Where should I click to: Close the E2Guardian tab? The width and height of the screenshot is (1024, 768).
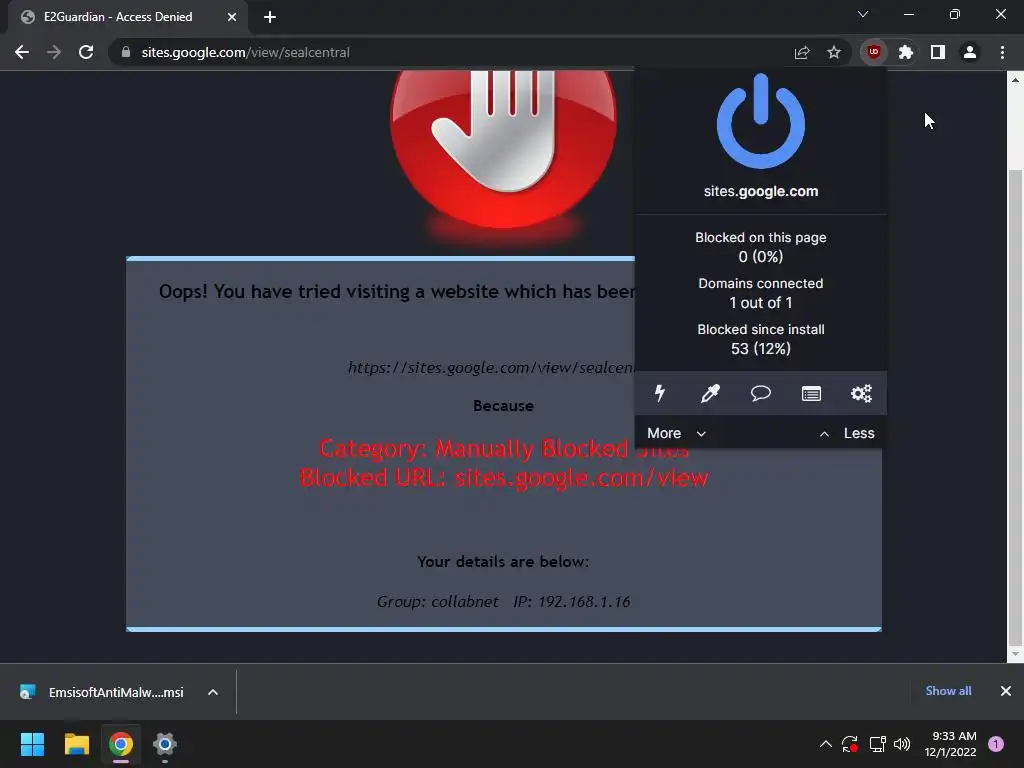click(x=232, y=17)
